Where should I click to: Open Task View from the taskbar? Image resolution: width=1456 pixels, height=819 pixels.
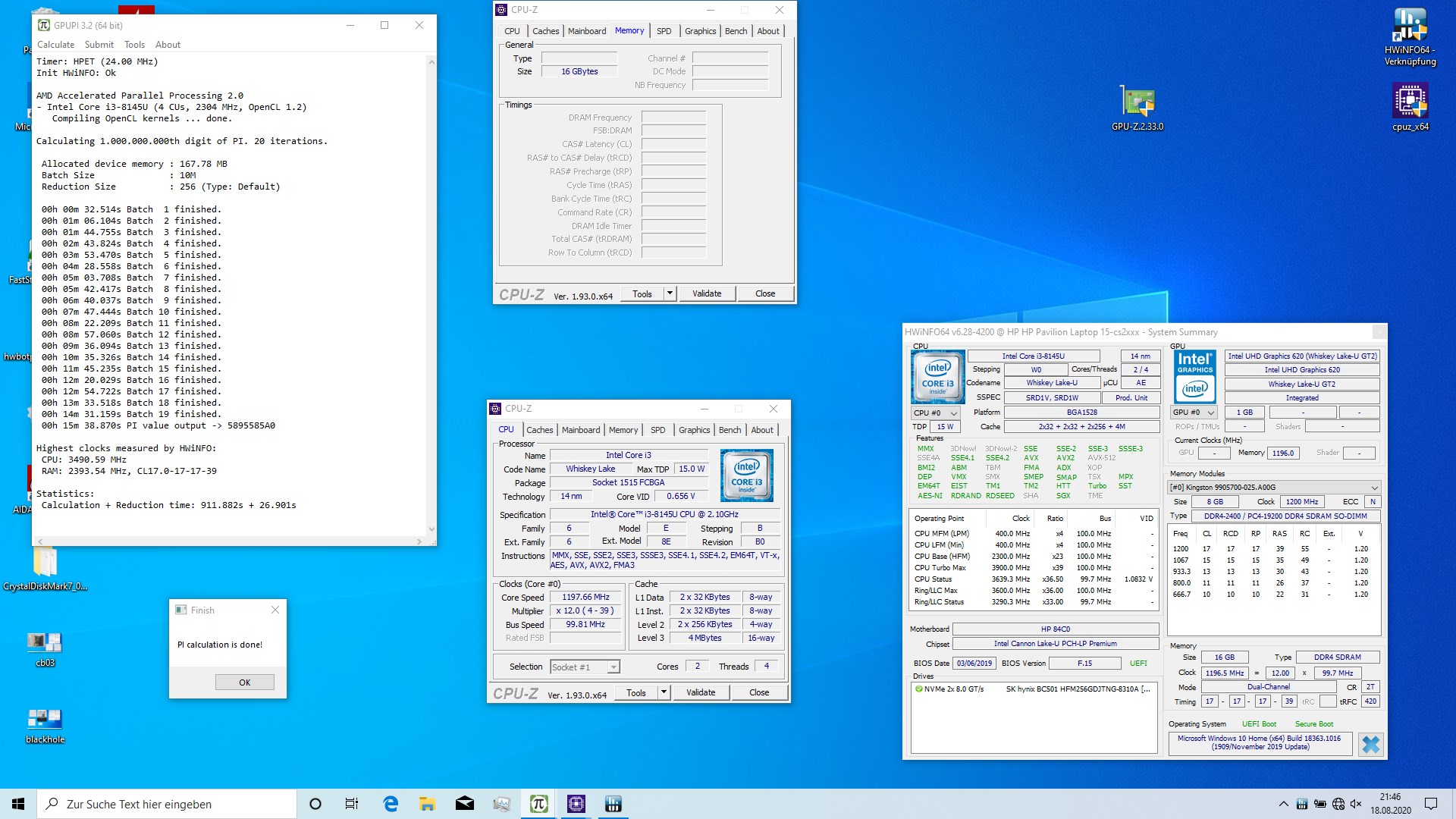click(352, 804)
